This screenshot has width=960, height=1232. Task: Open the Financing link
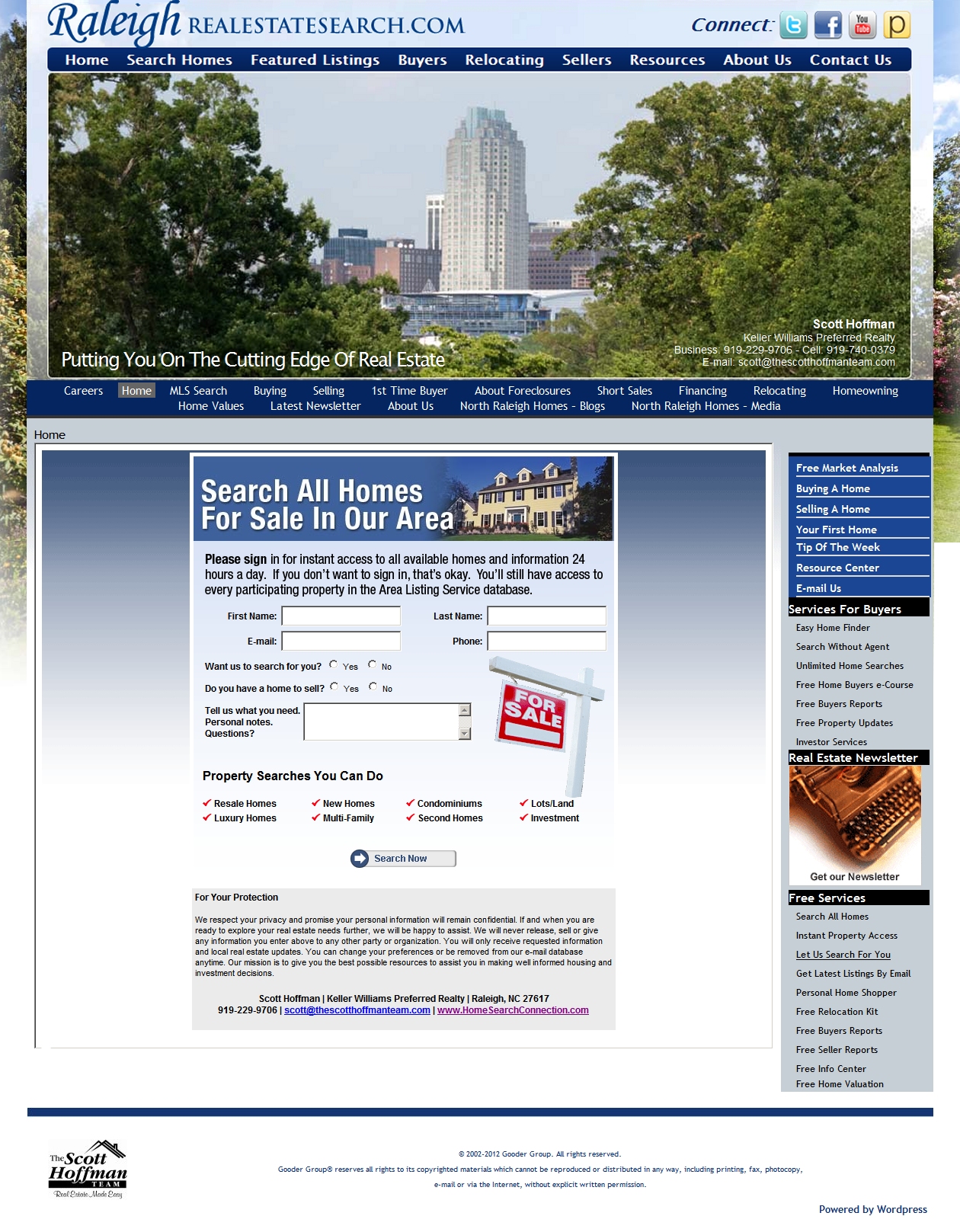tap(702, 391)
